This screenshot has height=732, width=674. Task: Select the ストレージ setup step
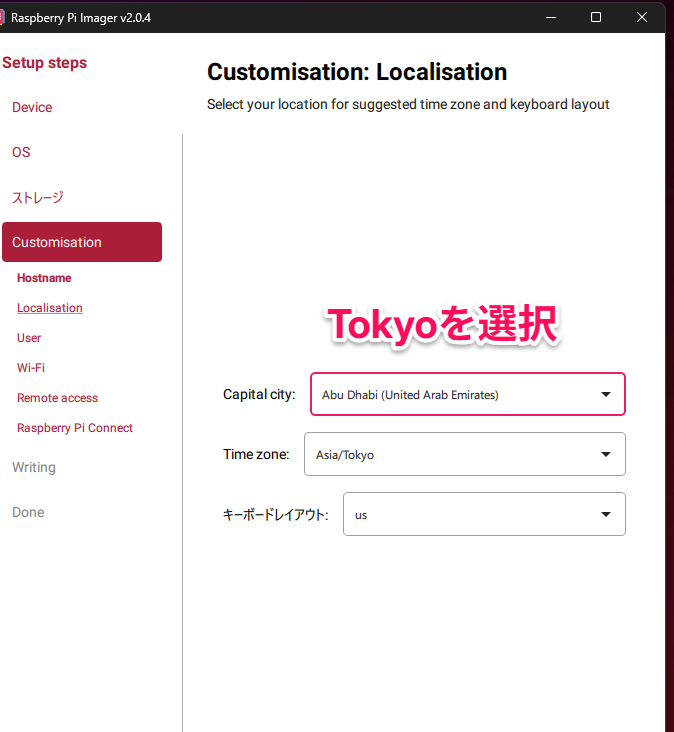pyautogui.click(x=38, y=197)
